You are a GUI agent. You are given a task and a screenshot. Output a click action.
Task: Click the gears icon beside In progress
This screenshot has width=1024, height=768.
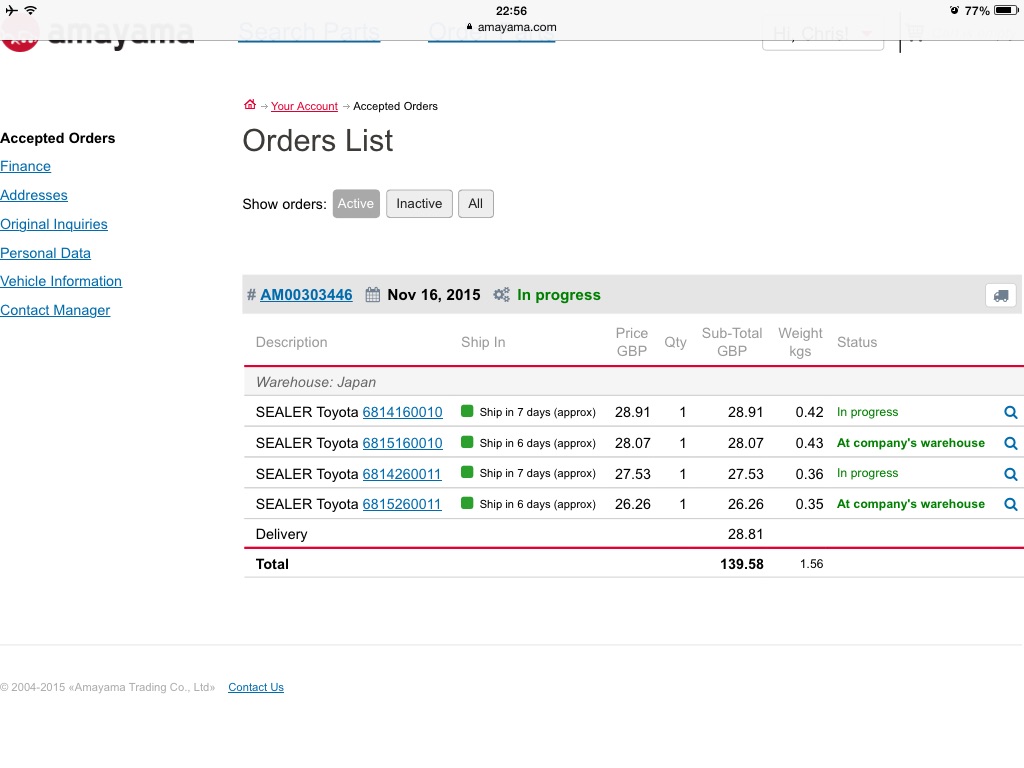pos(501,295)
